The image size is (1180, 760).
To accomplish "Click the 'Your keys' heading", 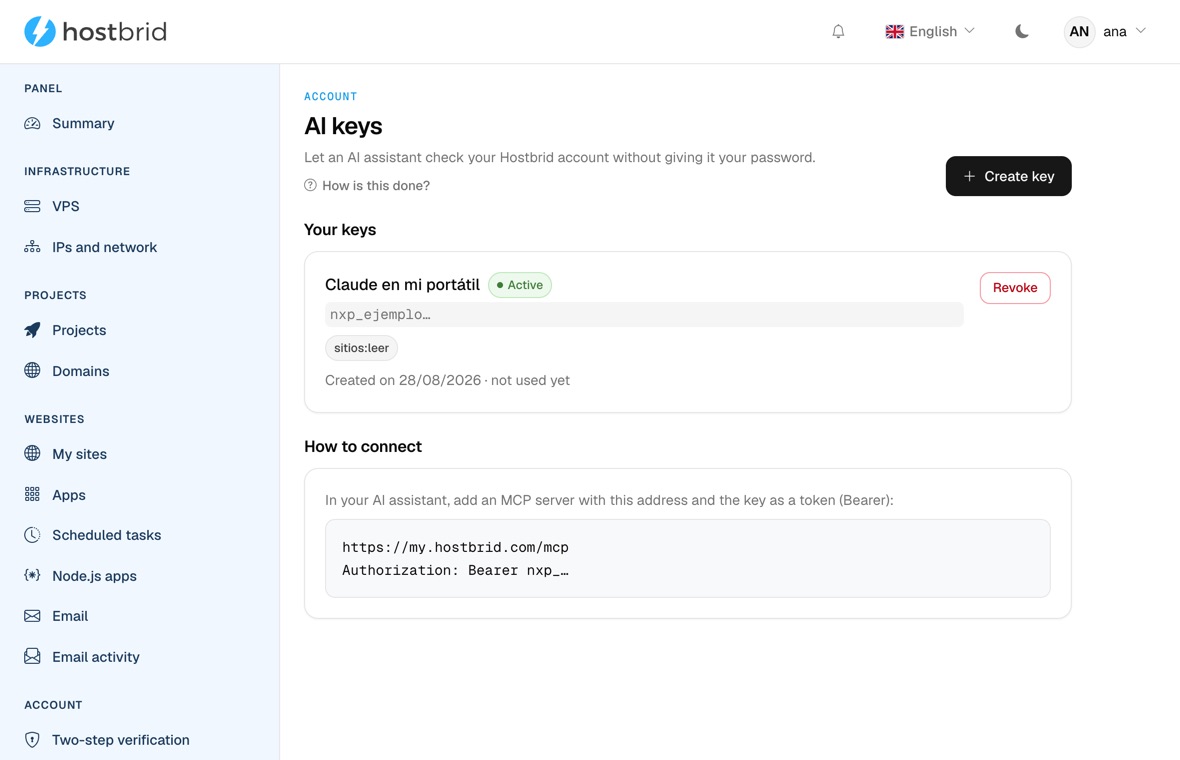I will coord(340,230).
